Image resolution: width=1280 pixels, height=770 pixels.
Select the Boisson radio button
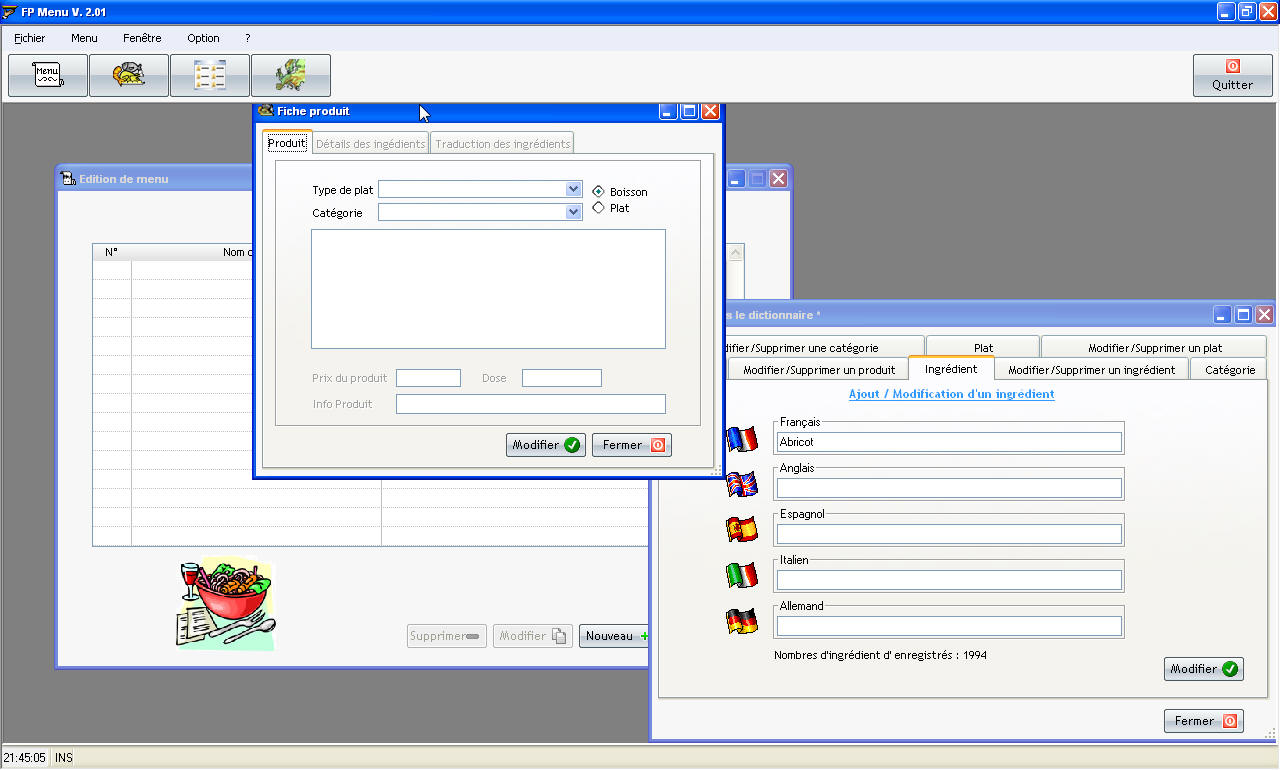[x=599, y=191]
